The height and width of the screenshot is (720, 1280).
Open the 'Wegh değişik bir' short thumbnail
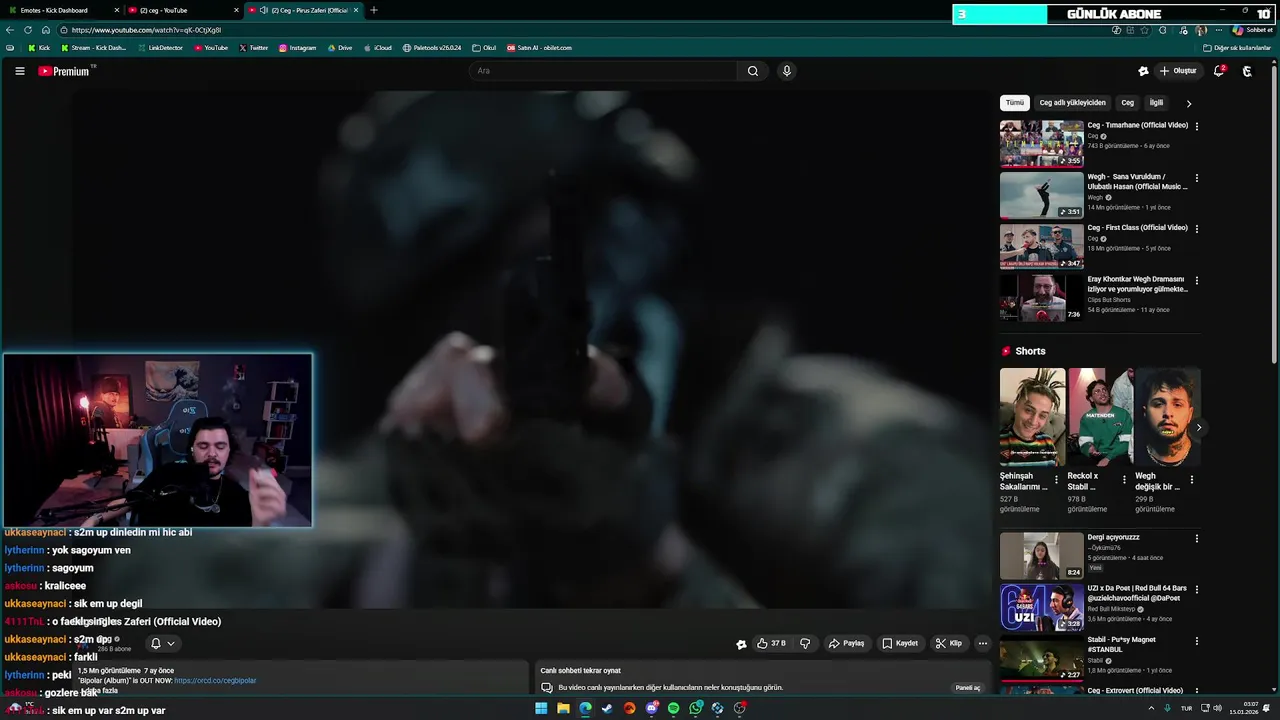click(1168, 417)
